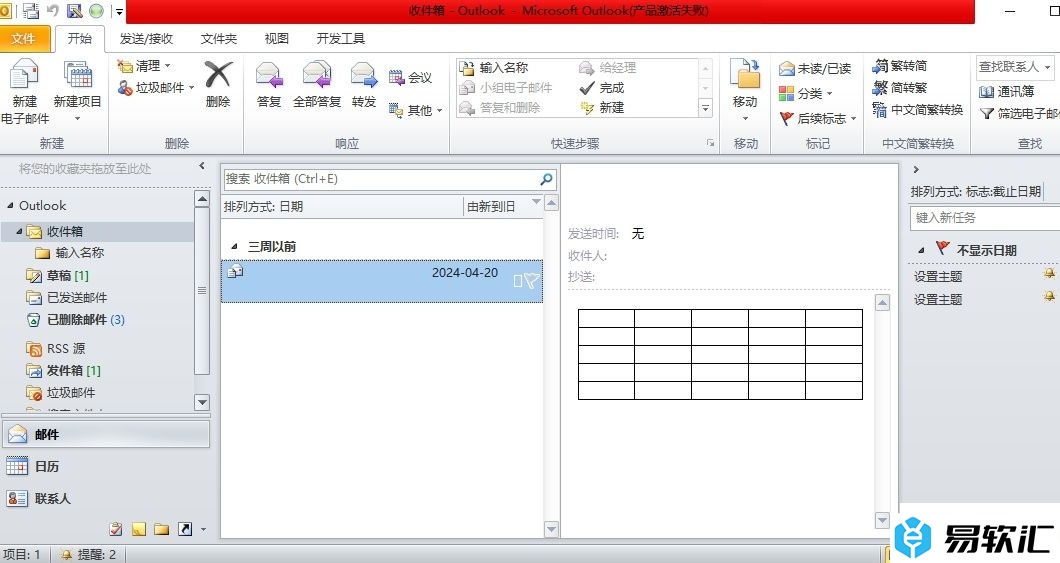Open the notes icon in navigation footer

[139, 529]
